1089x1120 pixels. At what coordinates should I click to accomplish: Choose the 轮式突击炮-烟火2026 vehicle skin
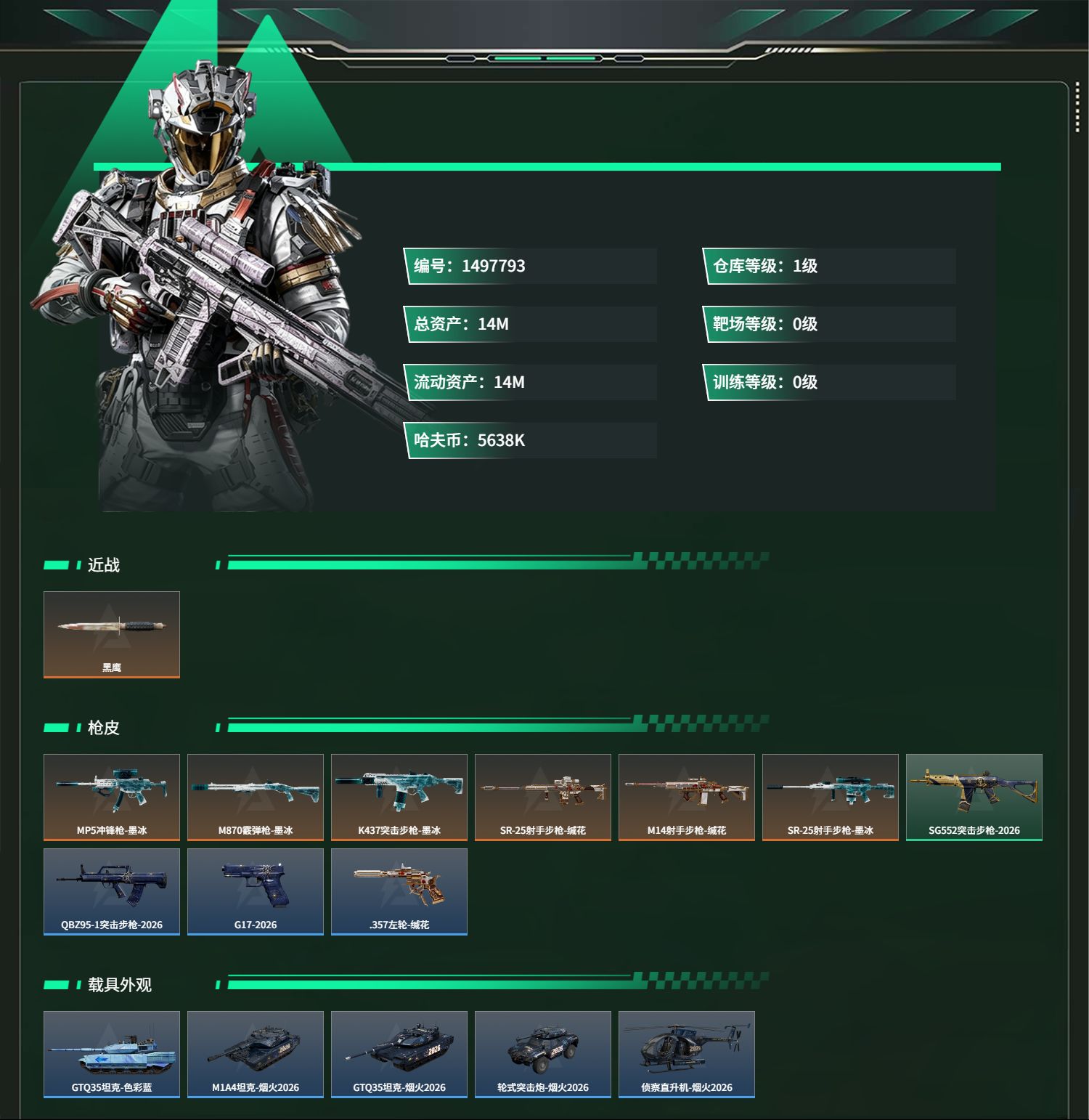click(543, 1055)
